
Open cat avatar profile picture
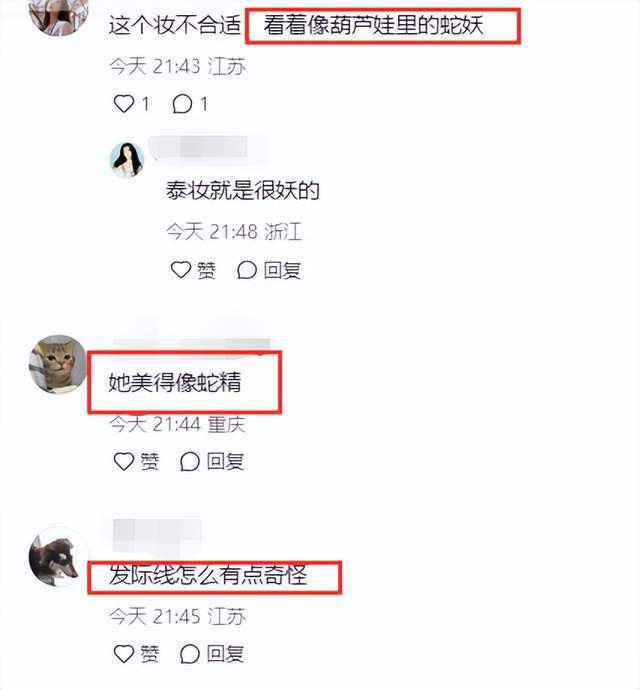click(58, 364)
